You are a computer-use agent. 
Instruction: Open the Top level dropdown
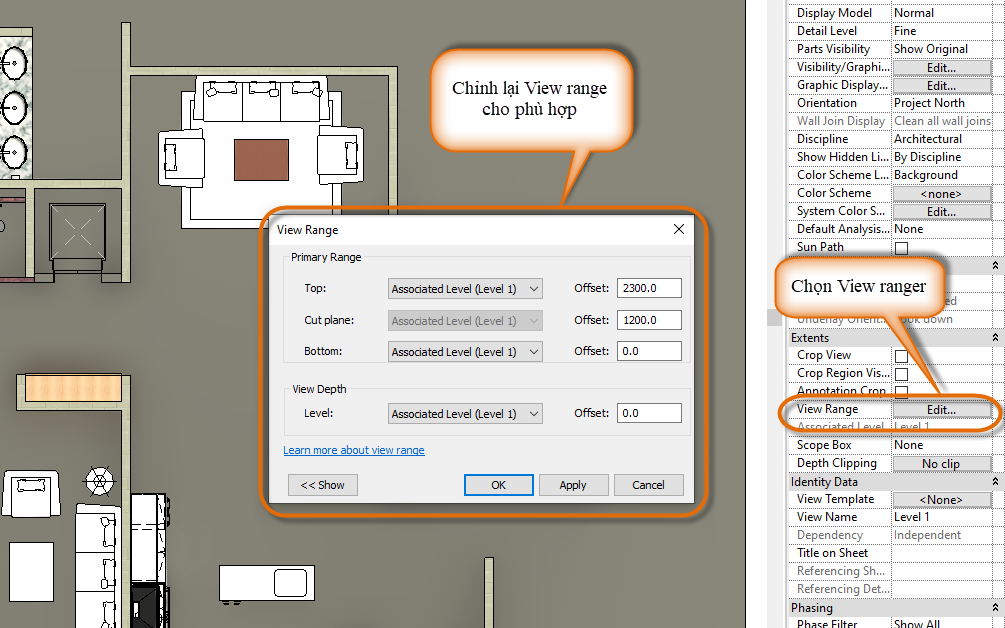(x=465, y=289)
